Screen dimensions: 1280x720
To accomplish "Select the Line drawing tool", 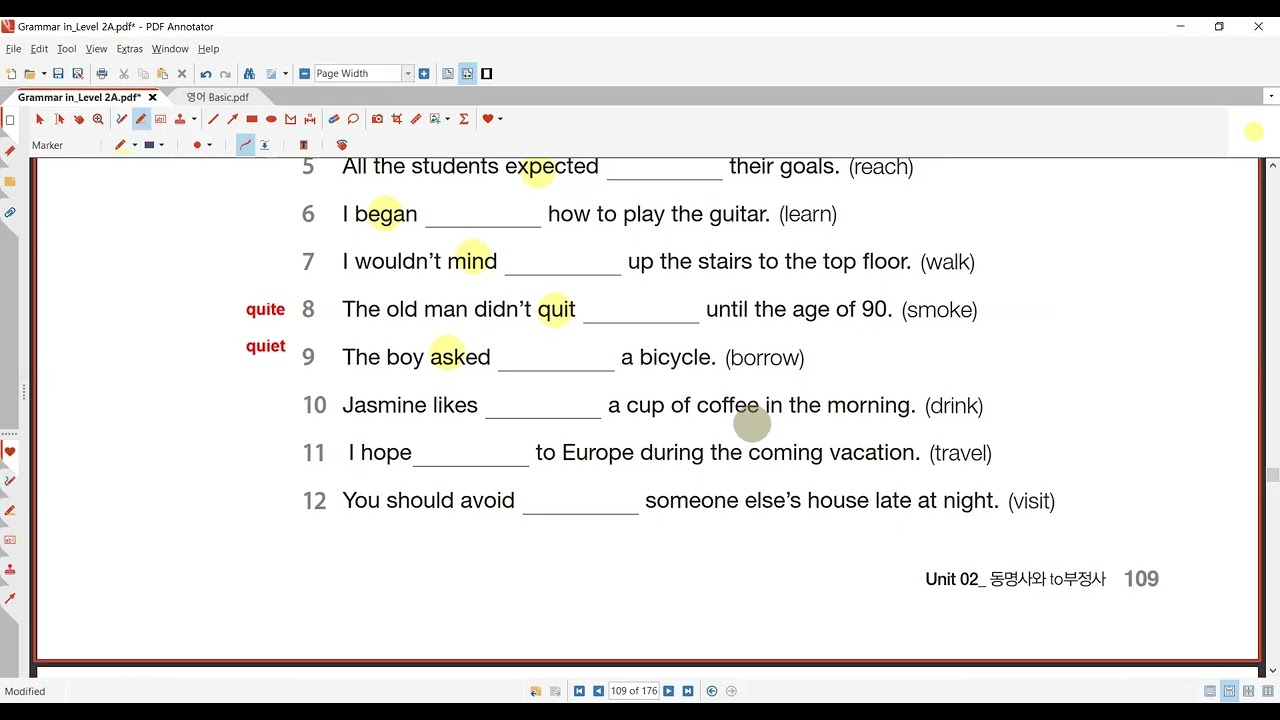I will (x=213, y=119).
